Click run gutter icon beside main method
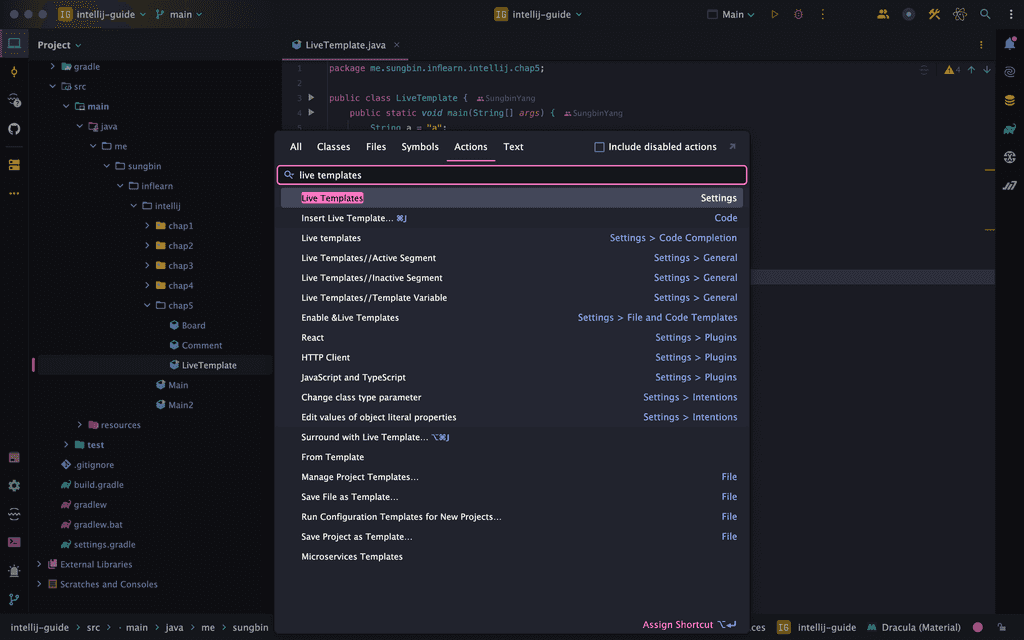This screenshot has height=640, width=1024. tap(312, 112)
